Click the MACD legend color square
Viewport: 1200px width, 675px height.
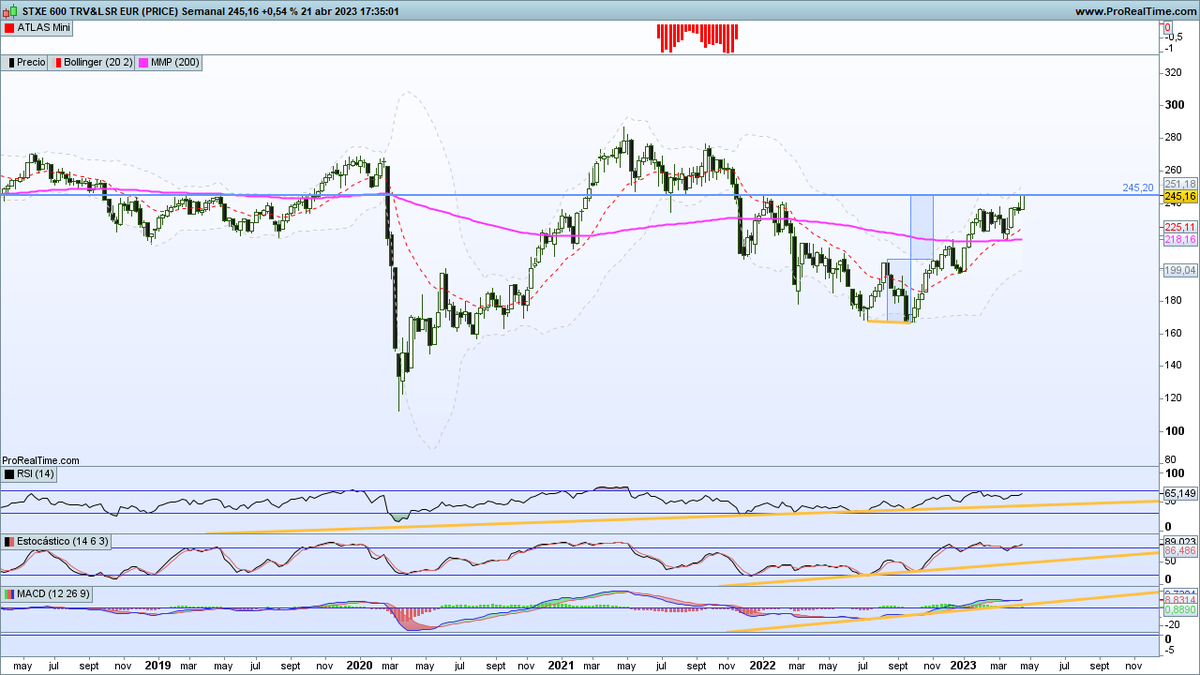(9, 595)
